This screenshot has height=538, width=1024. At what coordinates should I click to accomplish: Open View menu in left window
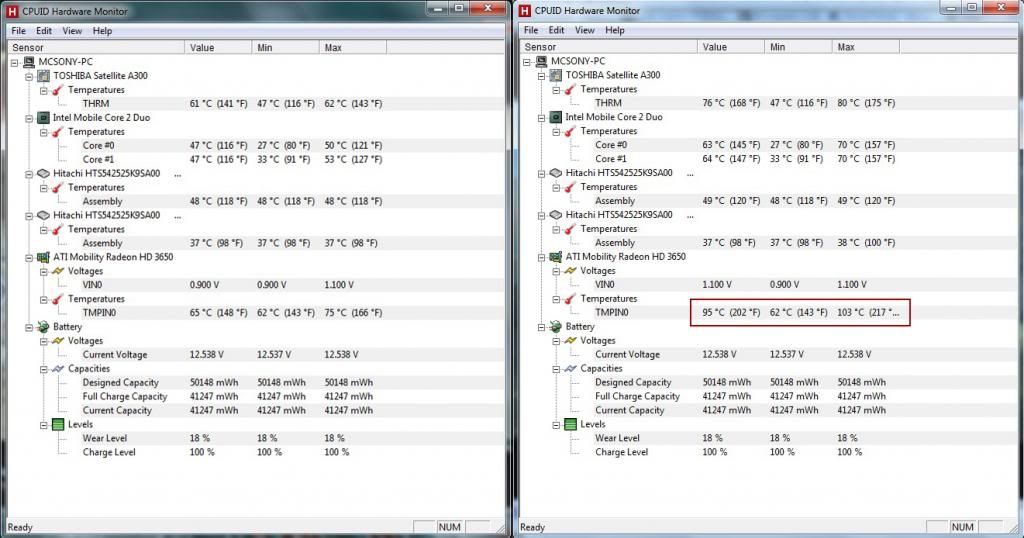point(72,31)
